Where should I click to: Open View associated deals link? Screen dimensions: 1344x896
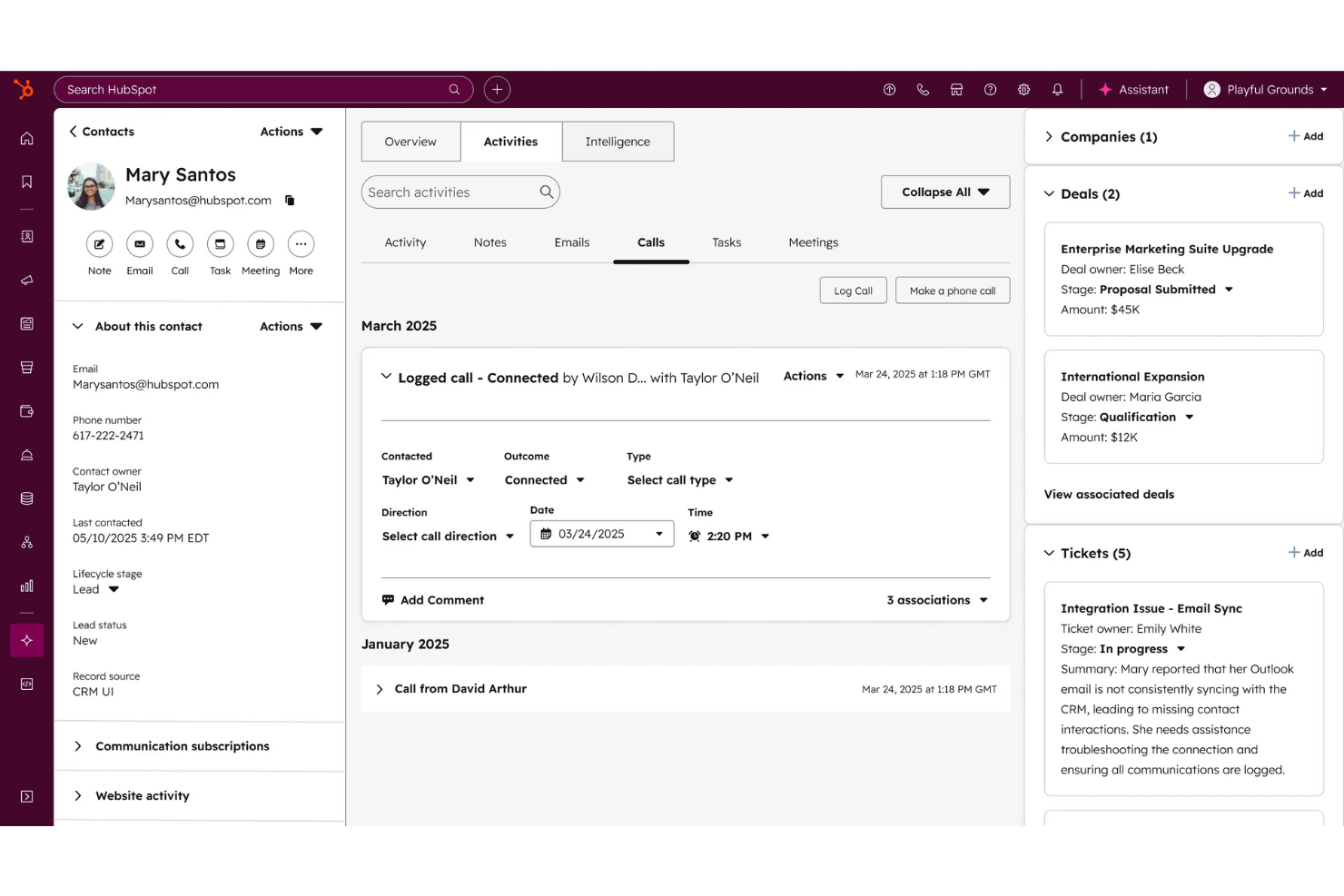pyautogui.click(x=1109, y=494)
